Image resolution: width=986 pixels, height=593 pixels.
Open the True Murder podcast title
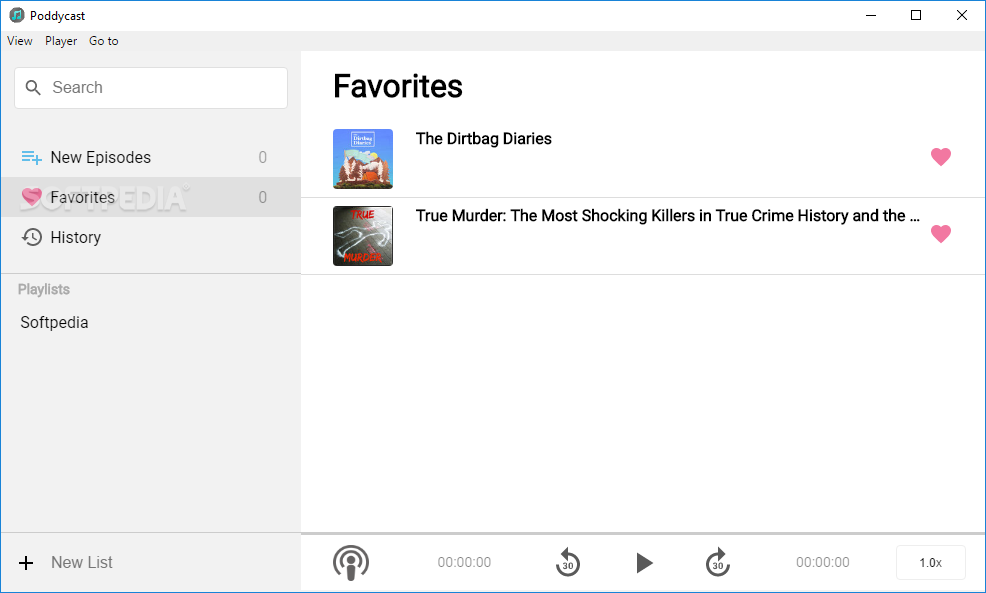pos(668,216)
